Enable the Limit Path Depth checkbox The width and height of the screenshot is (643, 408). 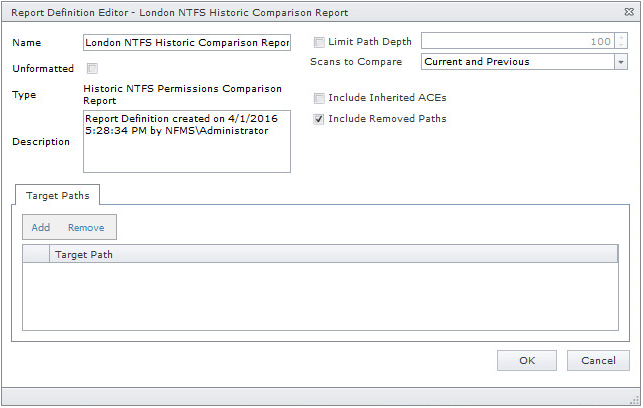click(319, 42)
